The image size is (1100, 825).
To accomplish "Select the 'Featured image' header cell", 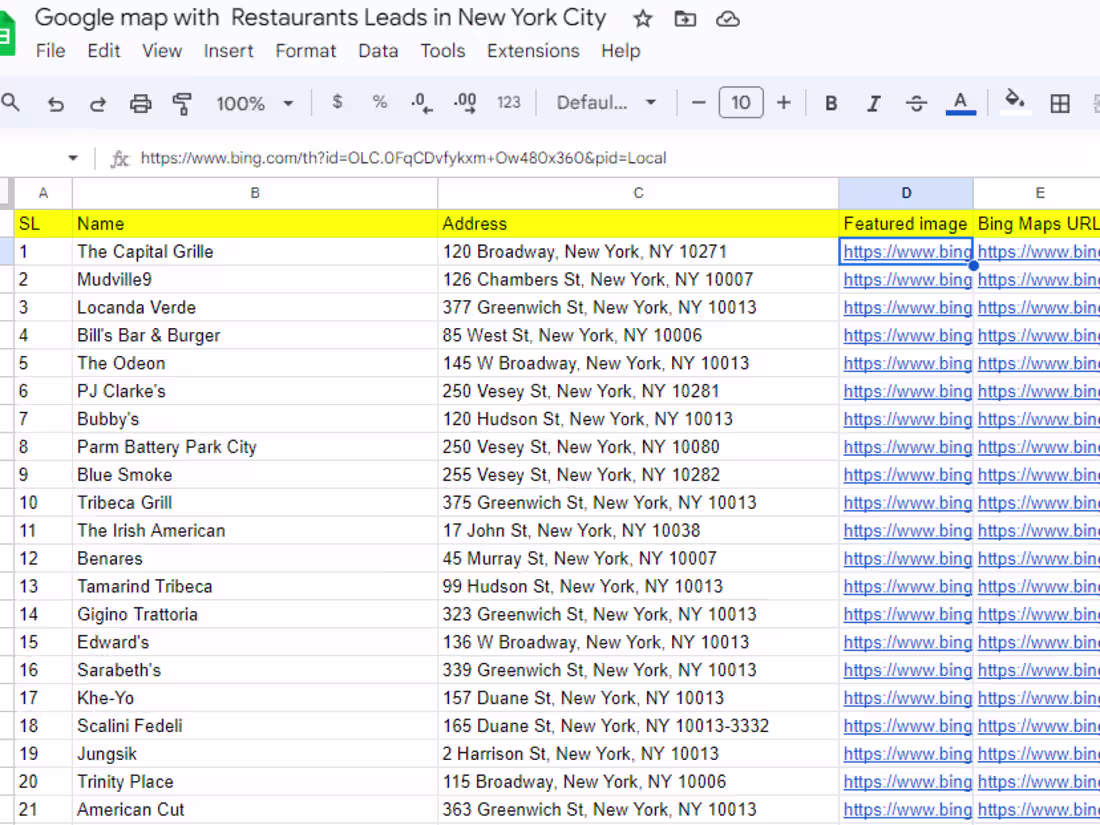I will tap(906, 224).
